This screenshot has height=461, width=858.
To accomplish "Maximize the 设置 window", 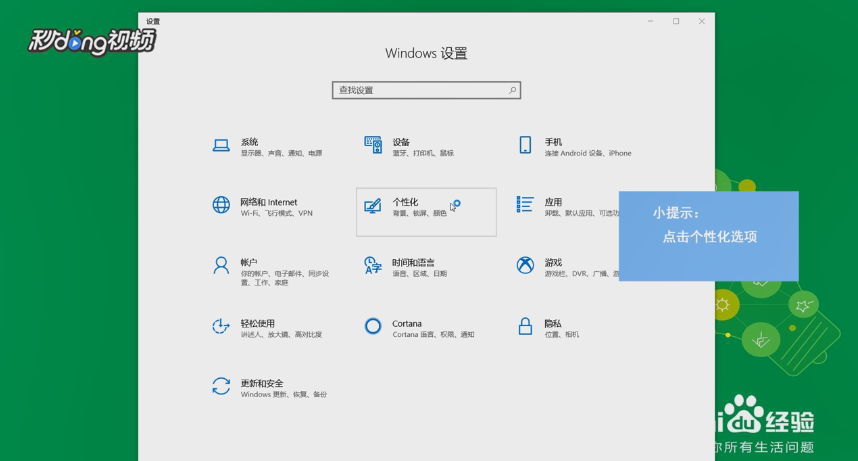I will (676, 21).
